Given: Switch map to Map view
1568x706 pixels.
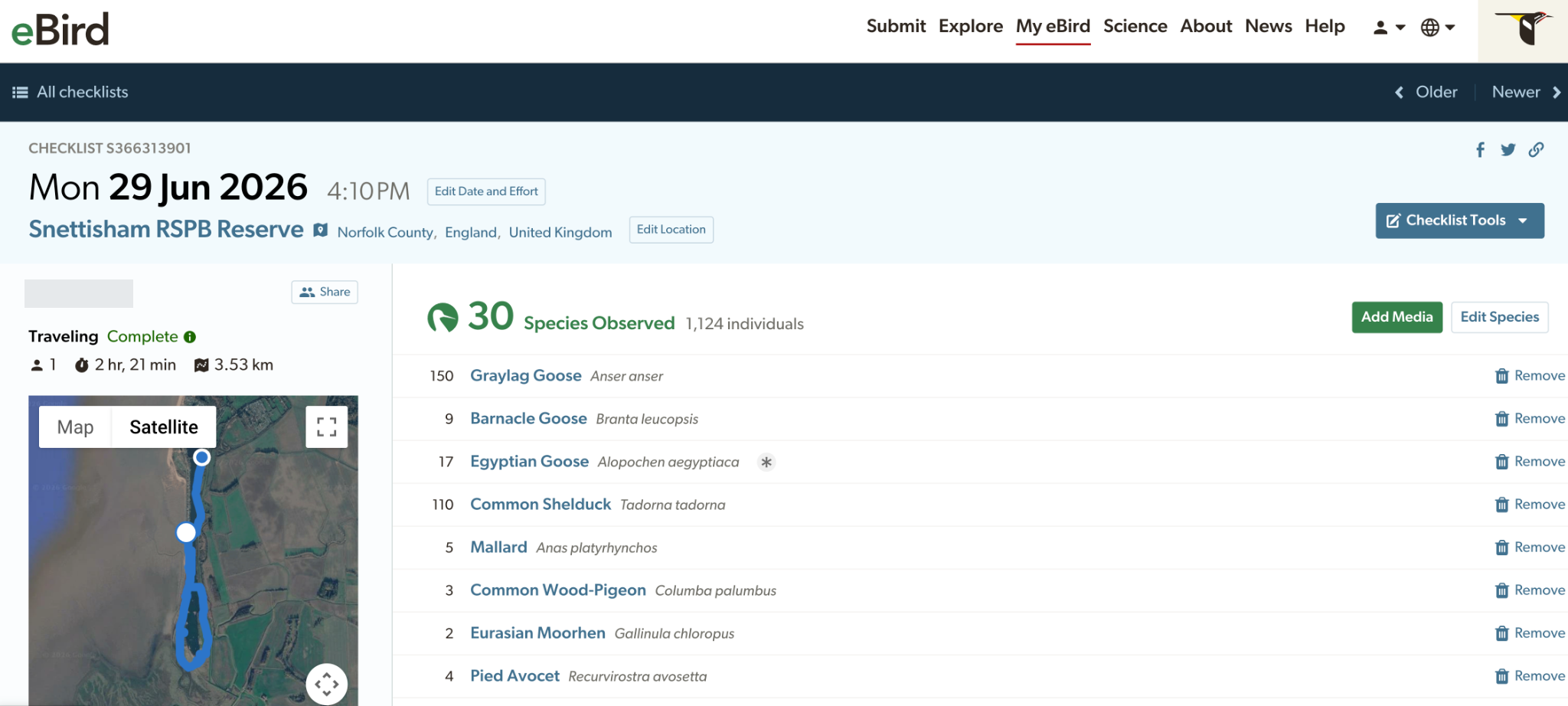Looking at the screenshot, I should [75, 427].
